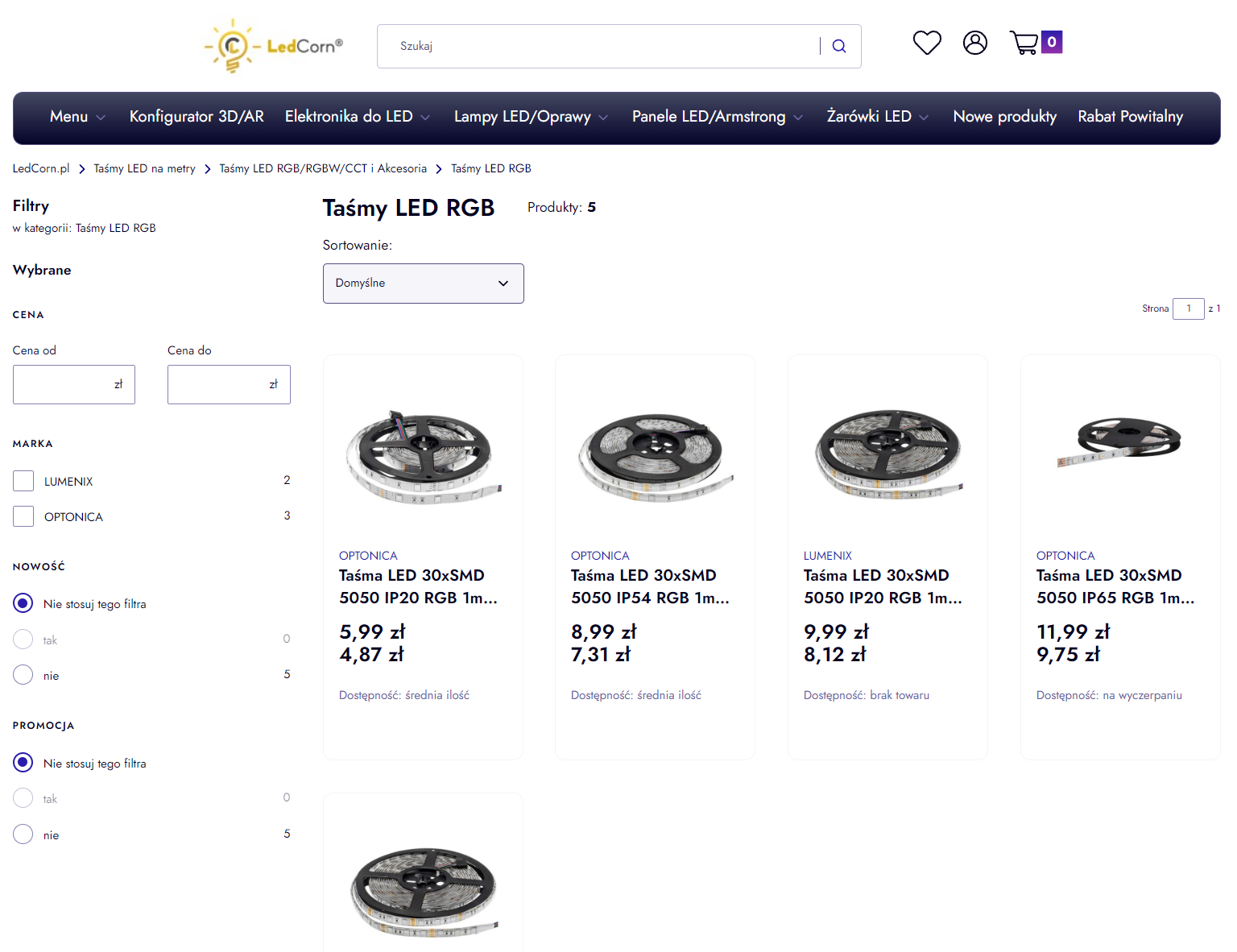Open the 5,99 zł Taśma LED IP20 title
The height and width of the screenshot is (952, 1237).
pyautogui.click(x=418, y=586)
